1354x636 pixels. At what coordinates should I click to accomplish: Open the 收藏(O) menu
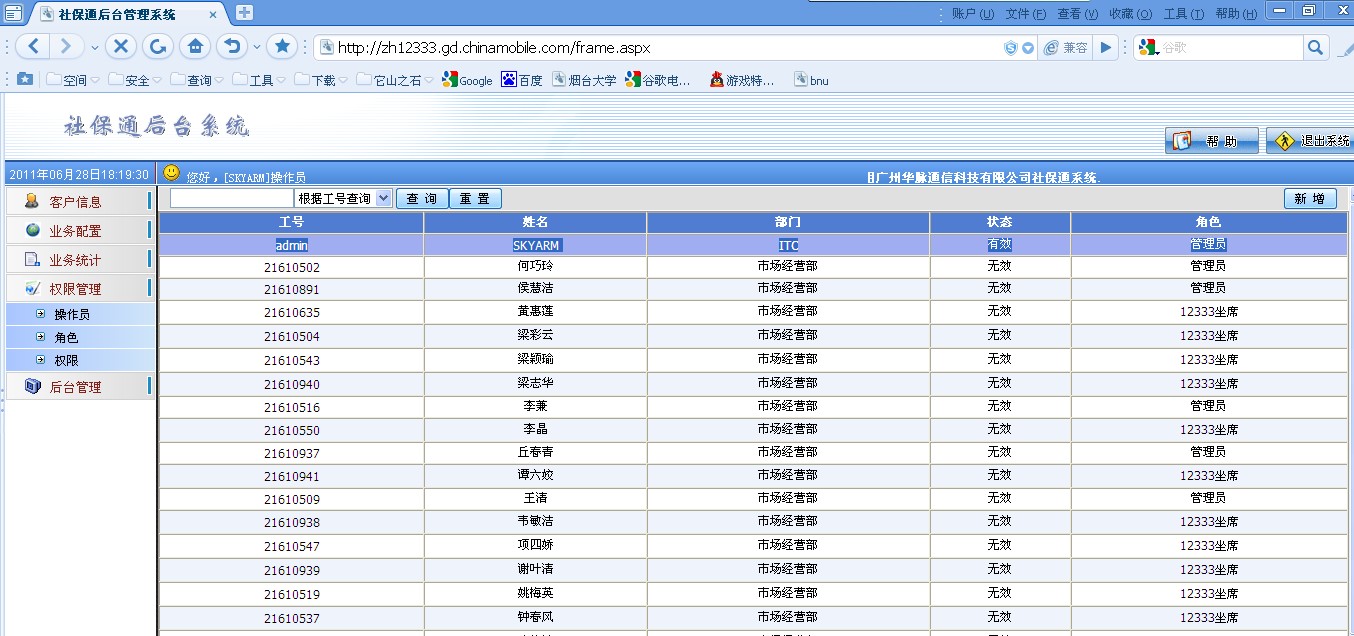[1130, 14]
